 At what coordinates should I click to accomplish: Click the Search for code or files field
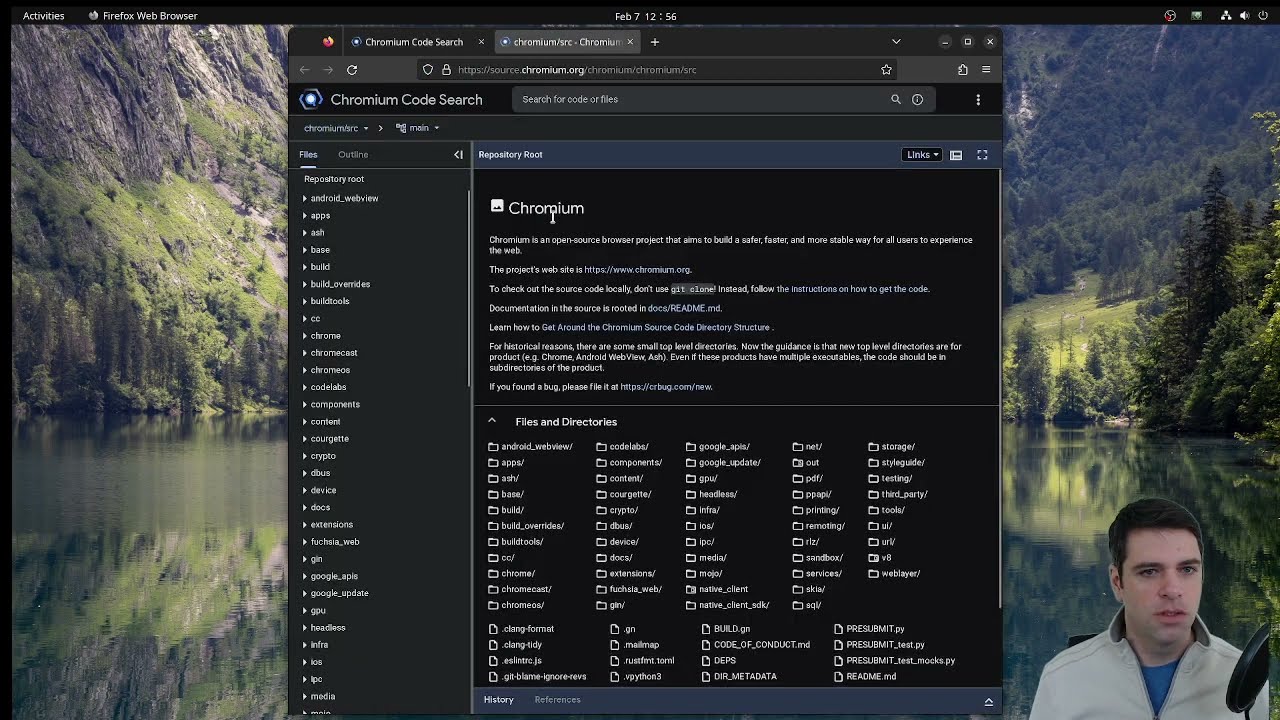tap(700, 99)
